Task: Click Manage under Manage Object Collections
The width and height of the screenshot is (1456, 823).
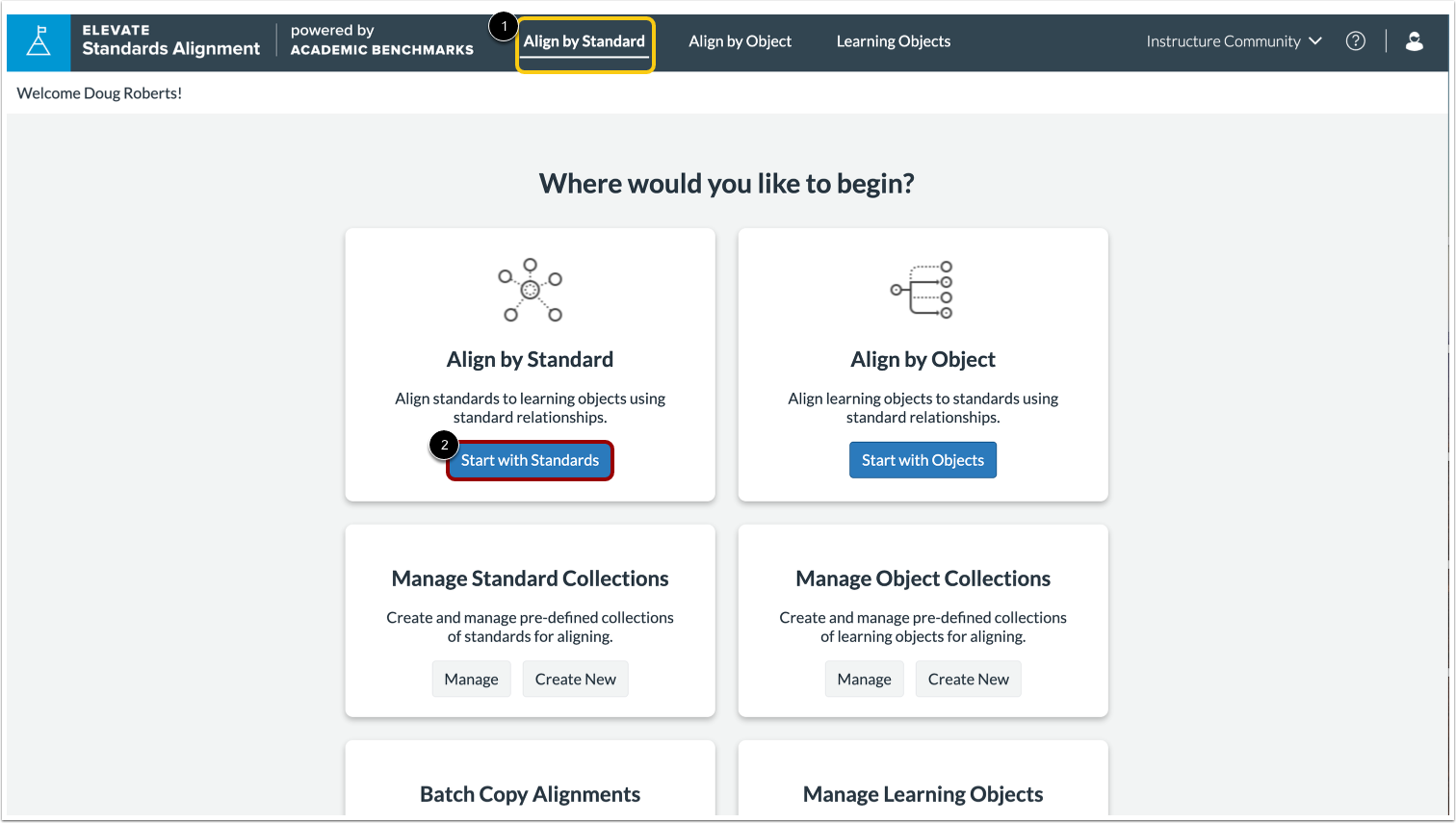Action: point(864,679)
